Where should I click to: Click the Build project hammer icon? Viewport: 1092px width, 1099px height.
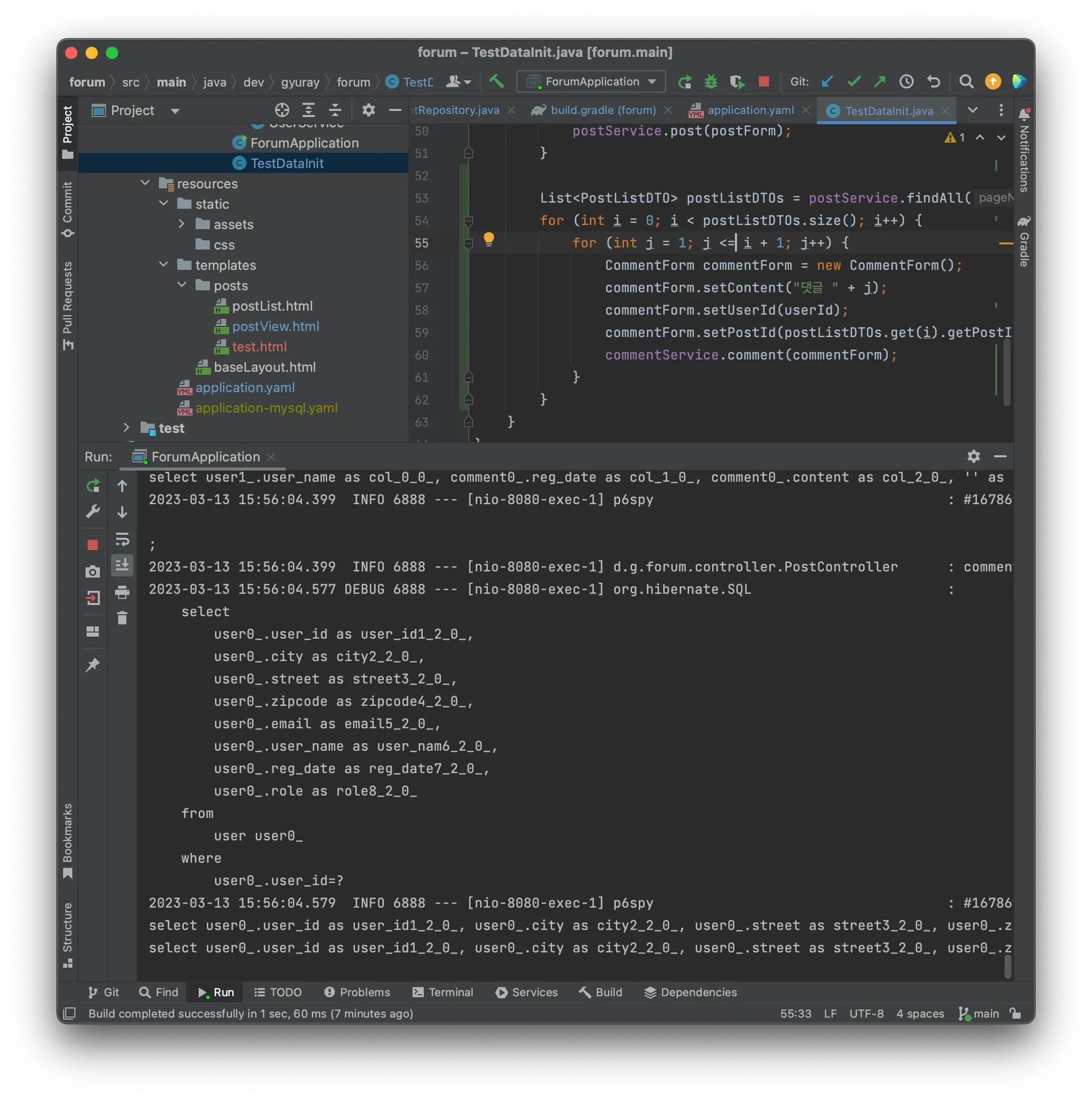(x=496, y=82)
